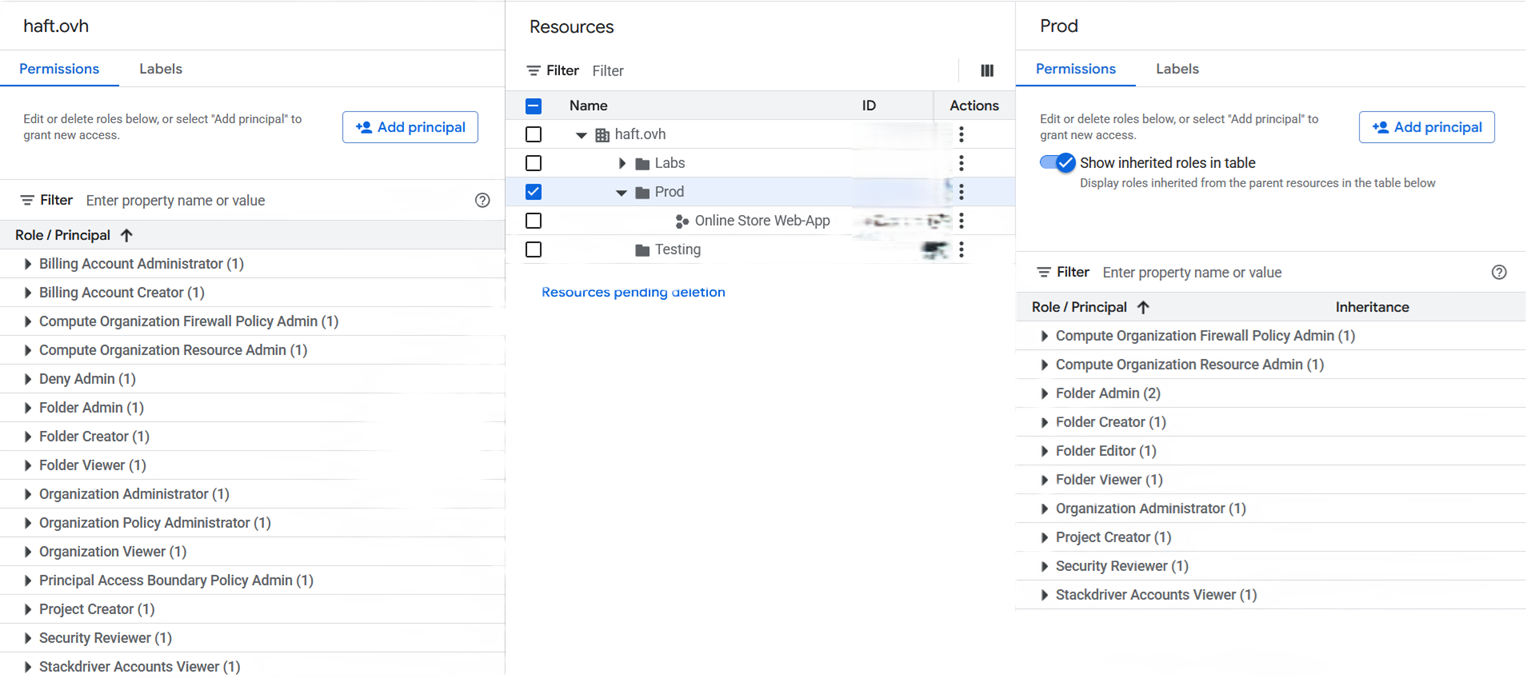Expand Folder Admin (2) role in Prod
The width and height of the screenshot is (1526, 677).
(x=1044, y=394)
